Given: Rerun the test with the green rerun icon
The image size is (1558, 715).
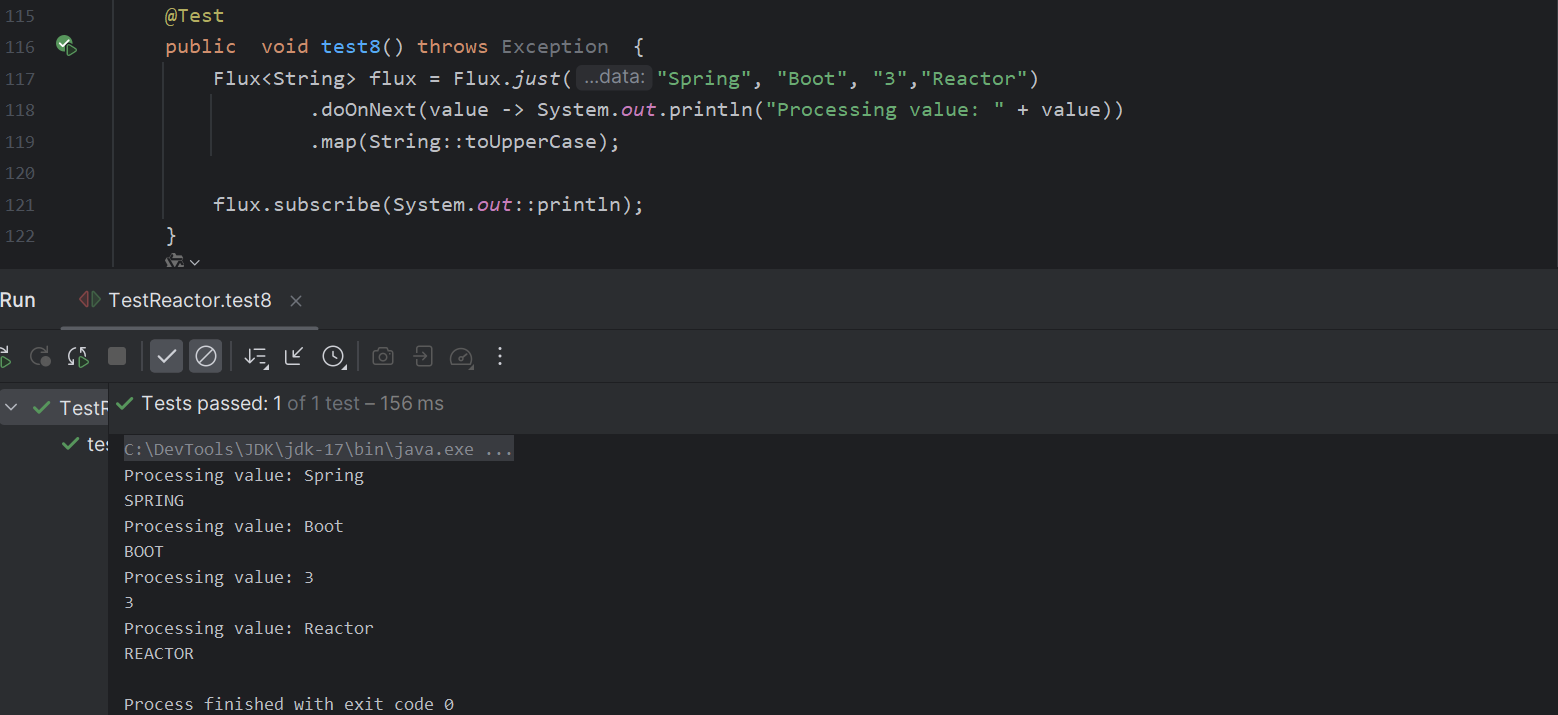Looking at the screenshot, I should 4,356.
